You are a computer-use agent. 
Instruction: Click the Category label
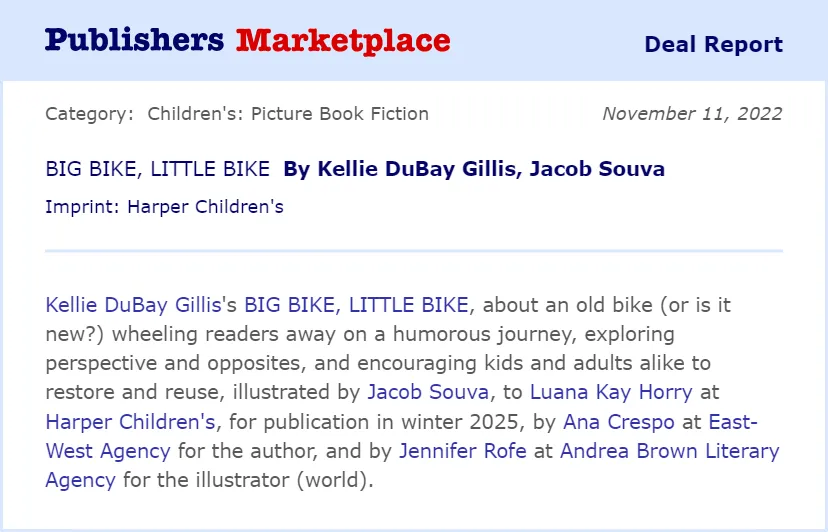coord(90,114)
